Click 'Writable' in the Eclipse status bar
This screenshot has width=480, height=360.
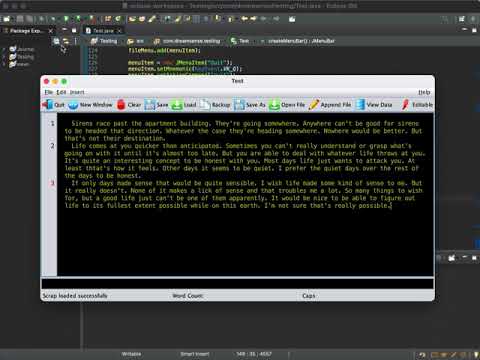(x=131, y=354)
